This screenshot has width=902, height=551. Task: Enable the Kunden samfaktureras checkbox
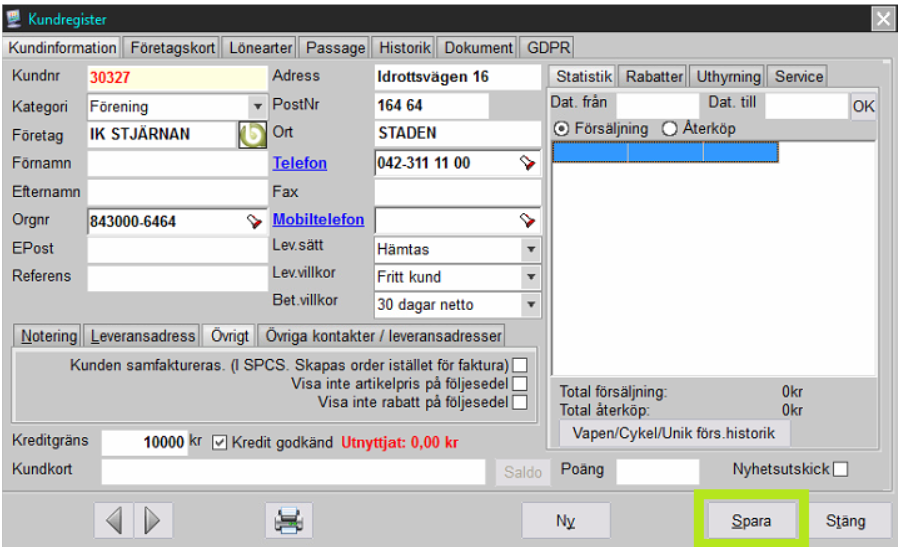(519, 365)
